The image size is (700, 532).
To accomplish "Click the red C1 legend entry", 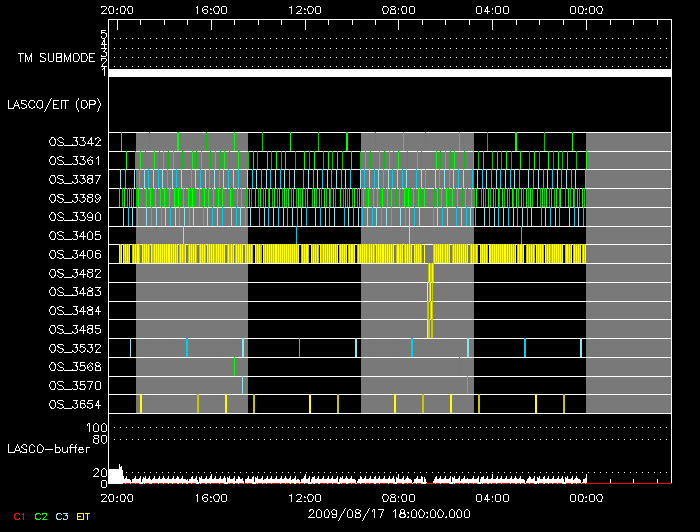I will (x=17, y=516).
